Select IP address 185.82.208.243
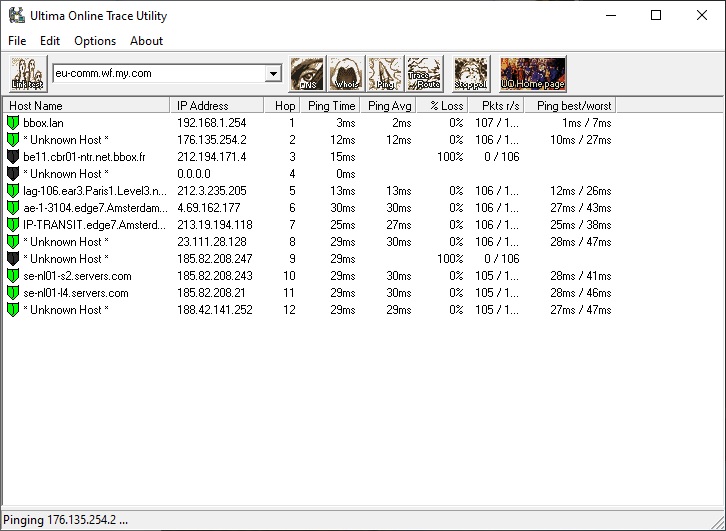This screenshot has height=531, width=726. click(x=215, y=276)
